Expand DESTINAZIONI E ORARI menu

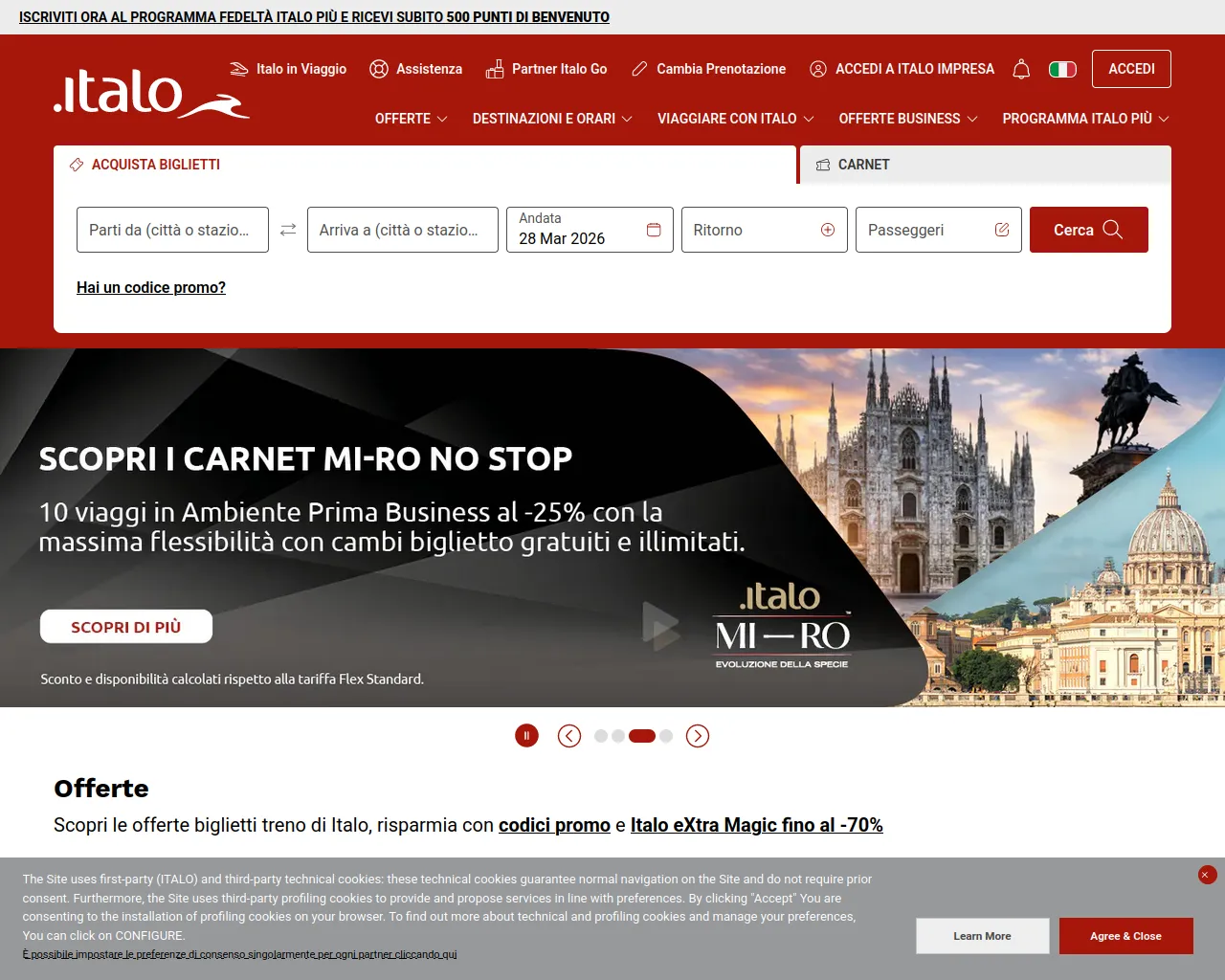click(x=552, y=119)
